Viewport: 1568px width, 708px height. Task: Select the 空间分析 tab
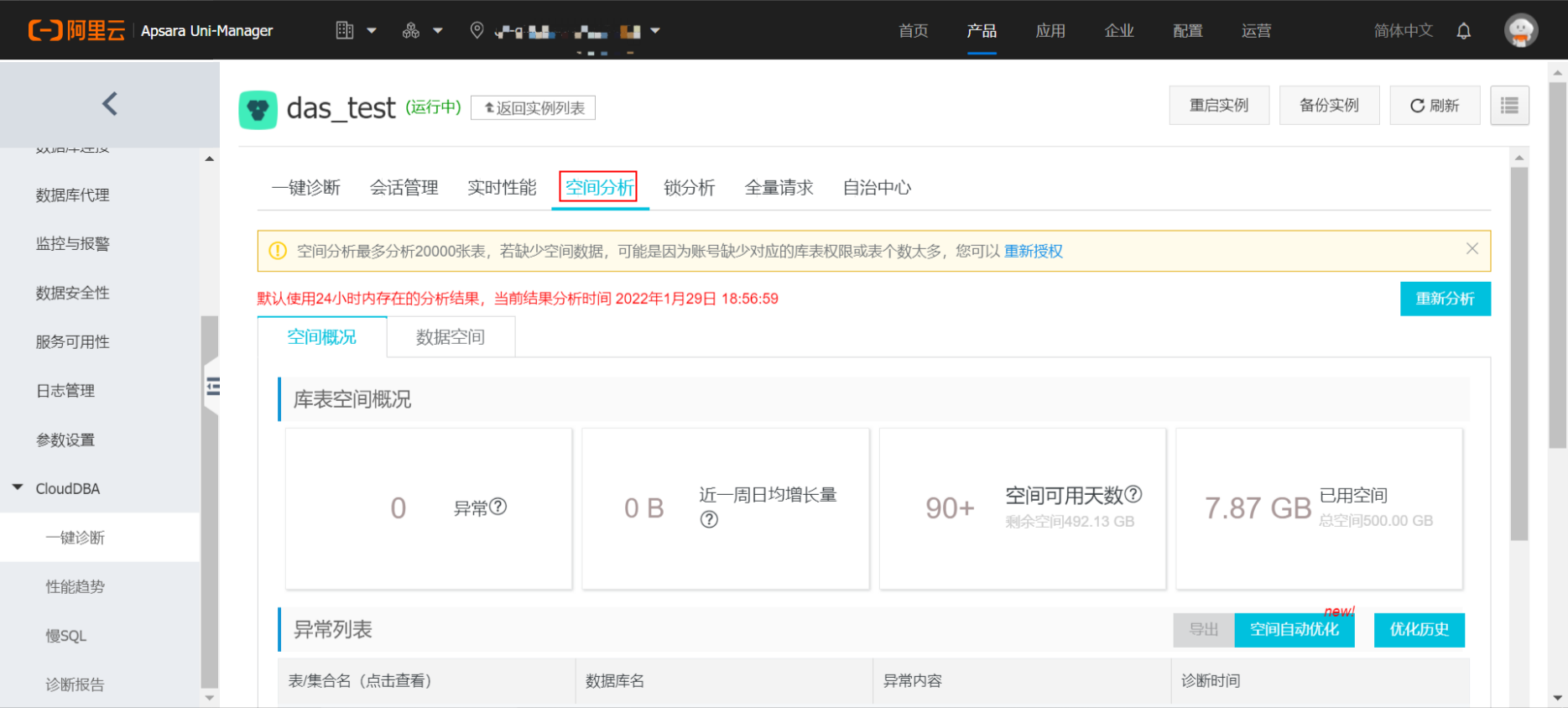[x=599, y=187]
